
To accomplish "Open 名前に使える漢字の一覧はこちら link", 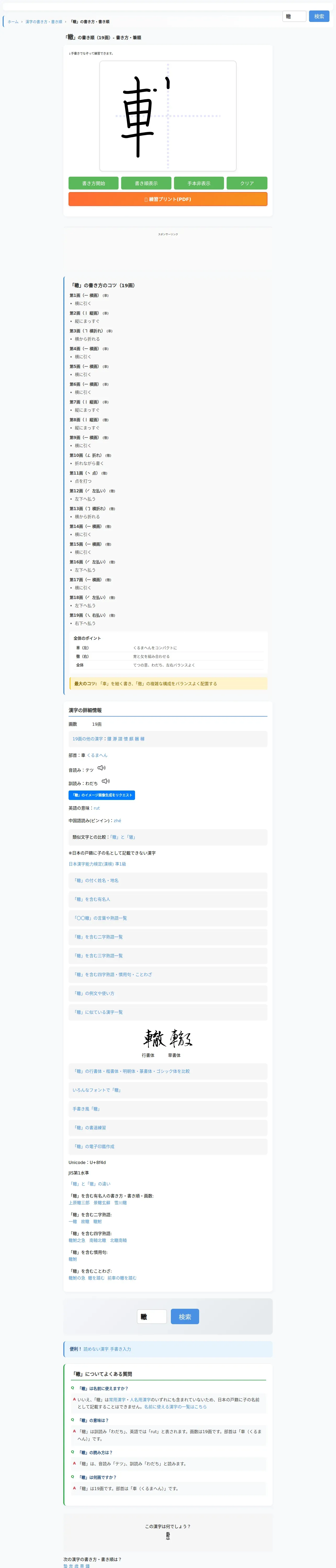I will coord(176,1407).
